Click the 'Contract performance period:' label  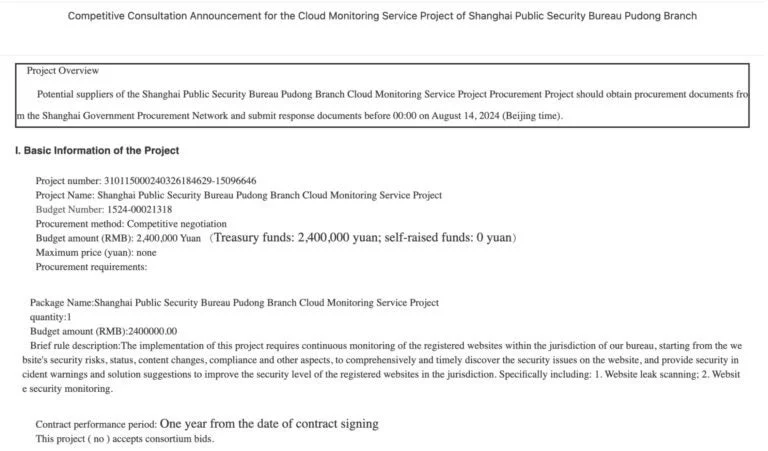(96, 425)
